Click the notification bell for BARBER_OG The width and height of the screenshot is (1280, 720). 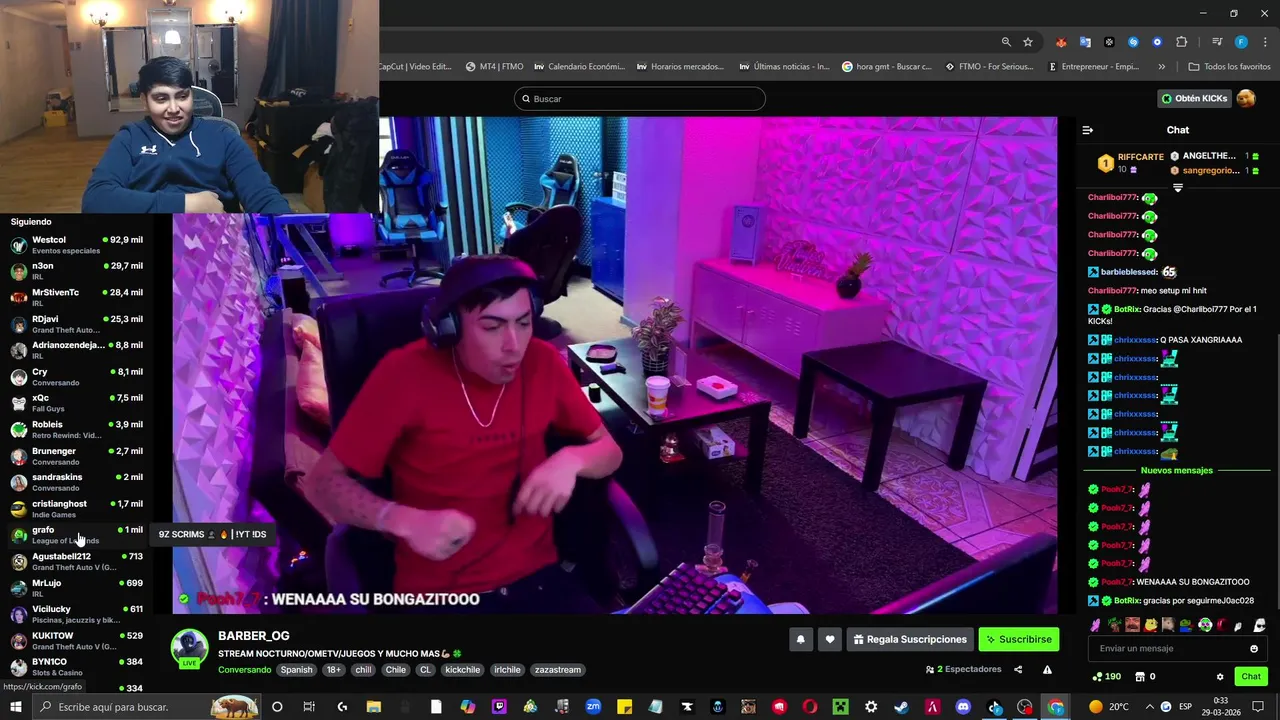click(x=800, y=639)
